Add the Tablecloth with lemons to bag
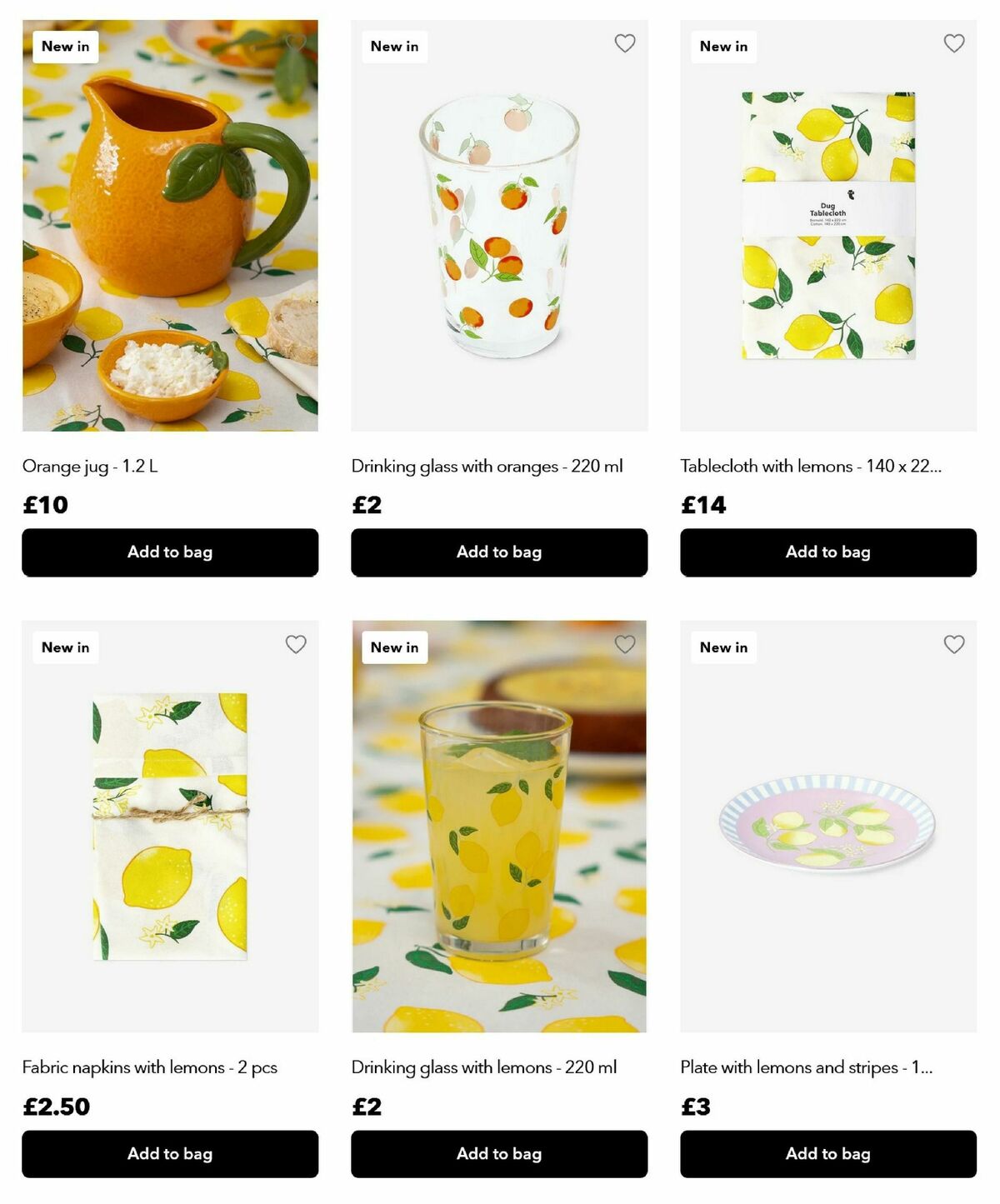The image size is (1000, 1204). pos(828,552)
